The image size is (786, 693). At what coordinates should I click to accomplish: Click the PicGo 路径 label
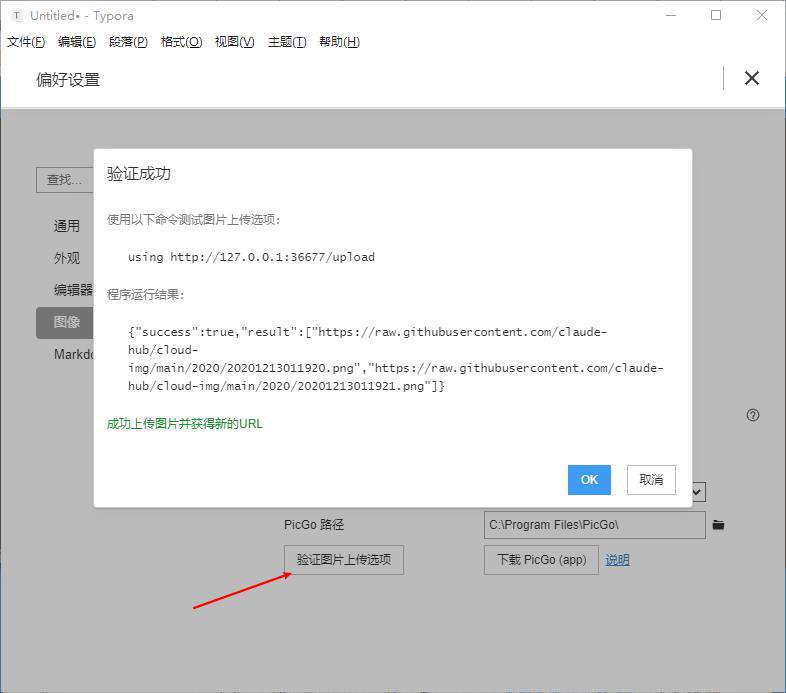tap(314, 525)
